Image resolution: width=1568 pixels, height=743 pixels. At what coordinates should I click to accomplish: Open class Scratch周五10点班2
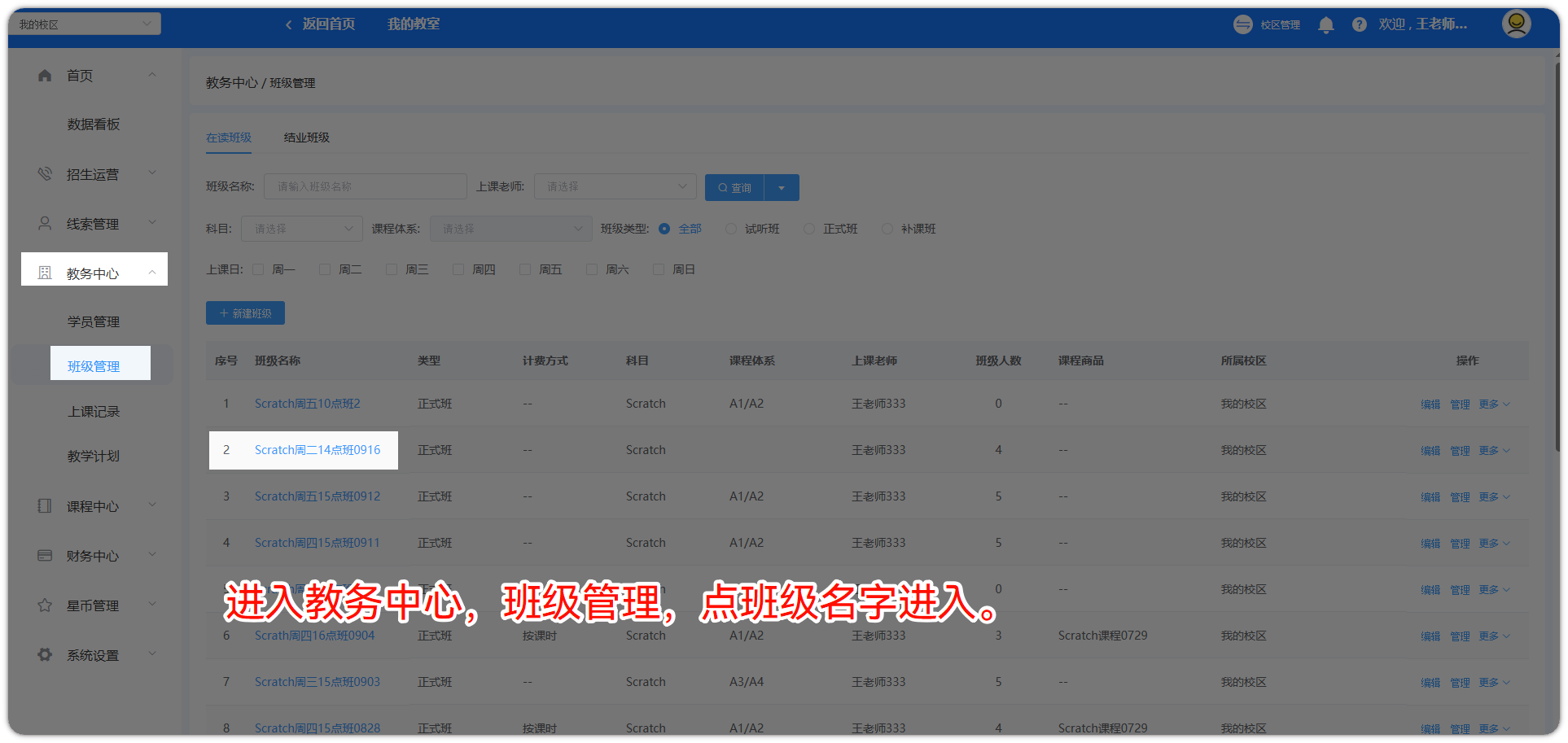coord(308,404)
